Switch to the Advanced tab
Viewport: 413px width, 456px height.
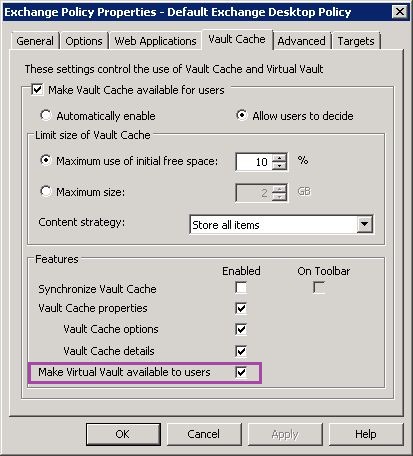(x=301, y=41)
